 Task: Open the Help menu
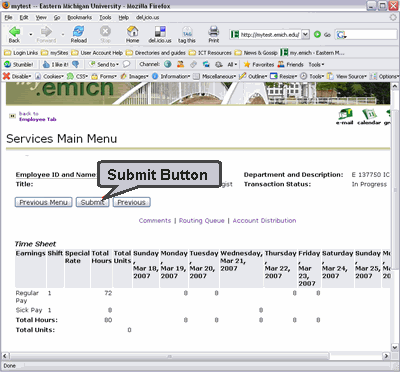[x=124, y=17]
